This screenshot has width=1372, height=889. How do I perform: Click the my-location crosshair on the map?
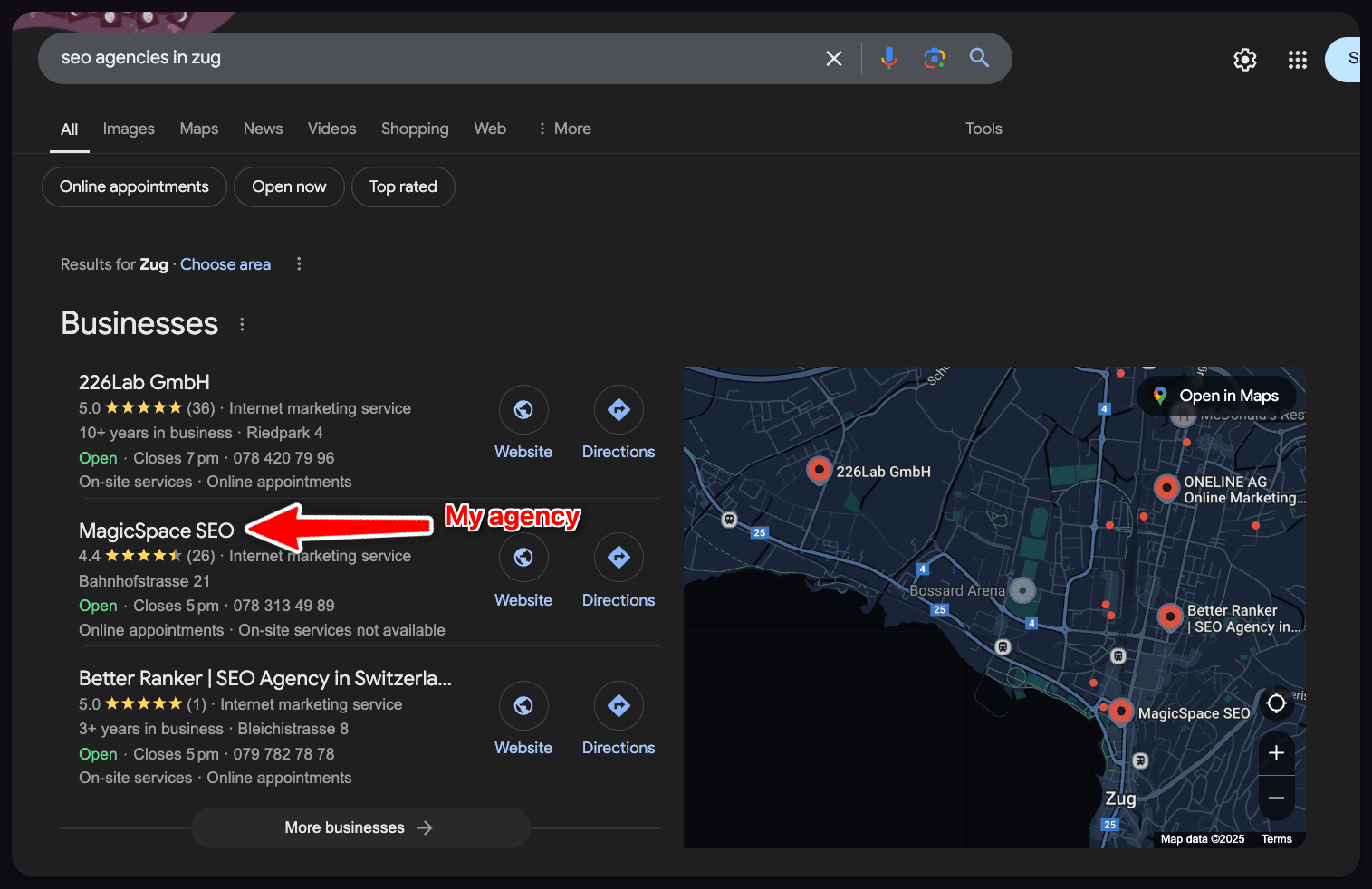1276,703
